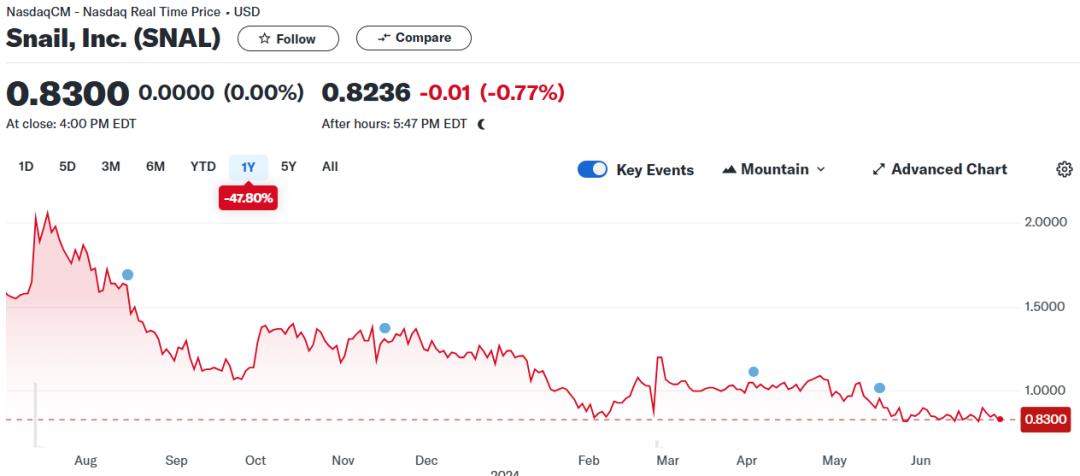
Task: Open chart settings gear icon
Action: (x=1064, y=169)
